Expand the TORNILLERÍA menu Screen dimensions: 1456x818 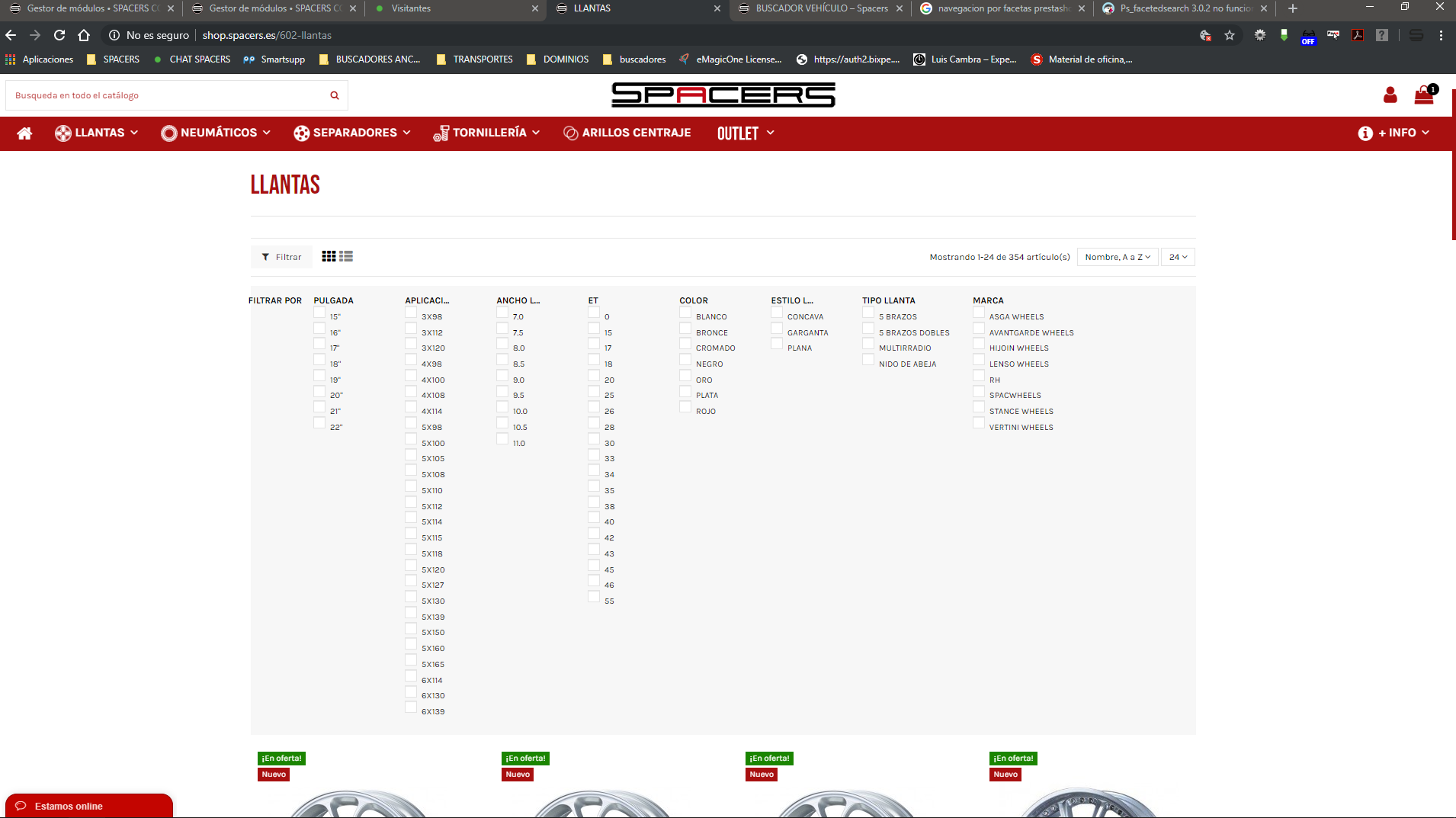487,133
